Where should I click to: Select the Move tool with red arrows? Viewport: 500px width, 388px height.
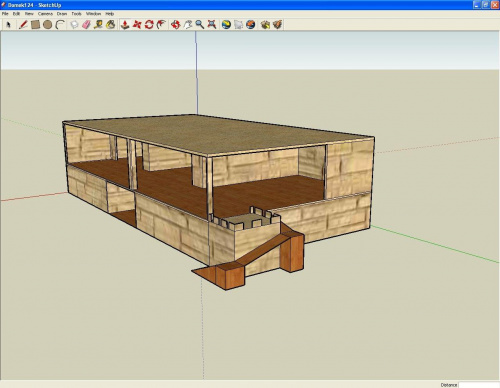point(137,25)
